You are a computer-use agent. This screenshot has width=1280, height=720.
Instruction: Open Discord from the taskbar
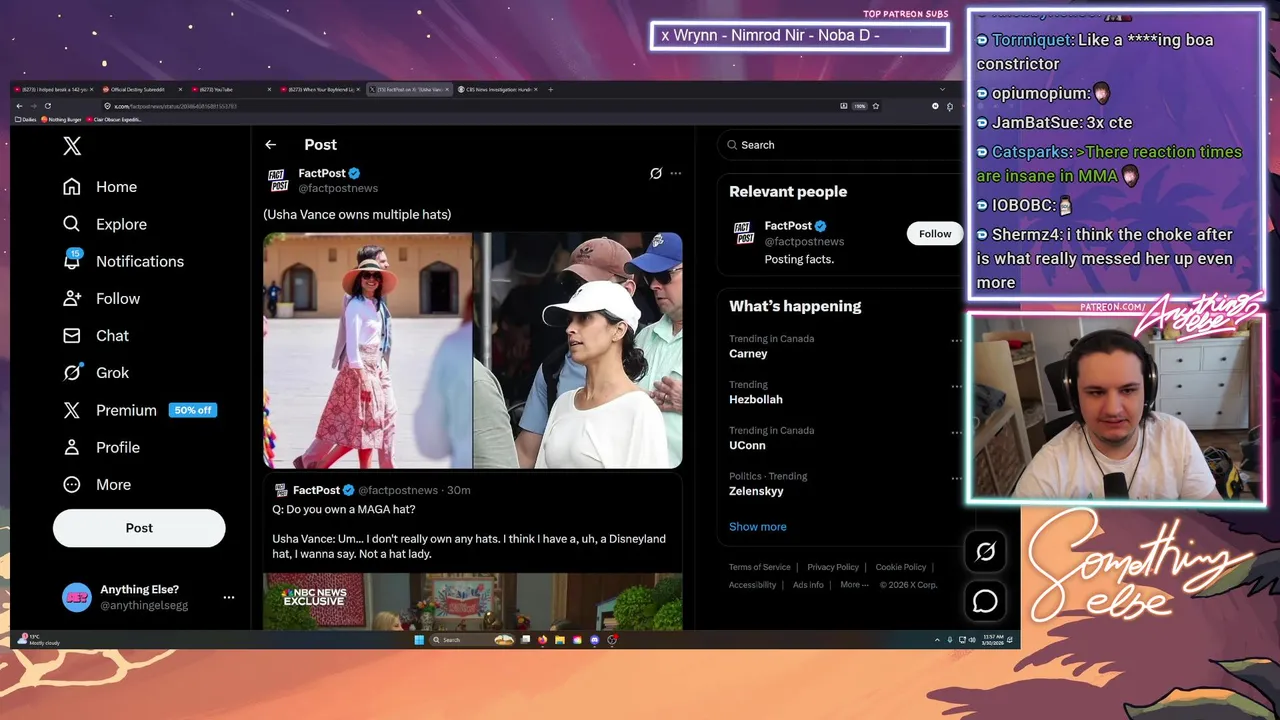pos(594,640)
